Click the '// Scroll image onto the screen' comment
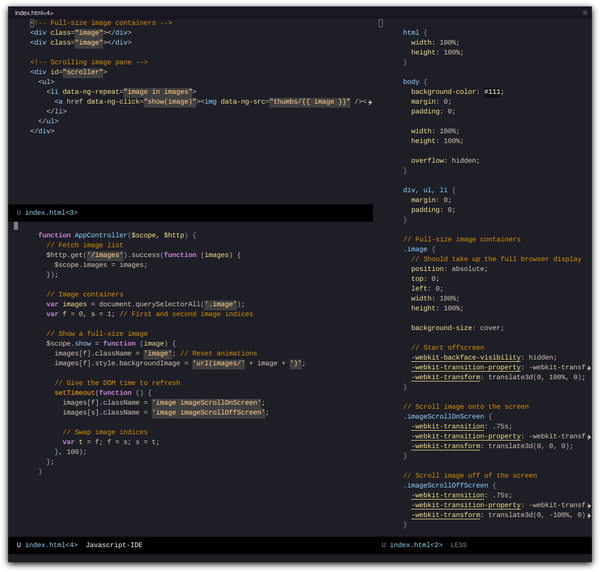The width and height of the screenshot is (600, 572). coord(466,407)
